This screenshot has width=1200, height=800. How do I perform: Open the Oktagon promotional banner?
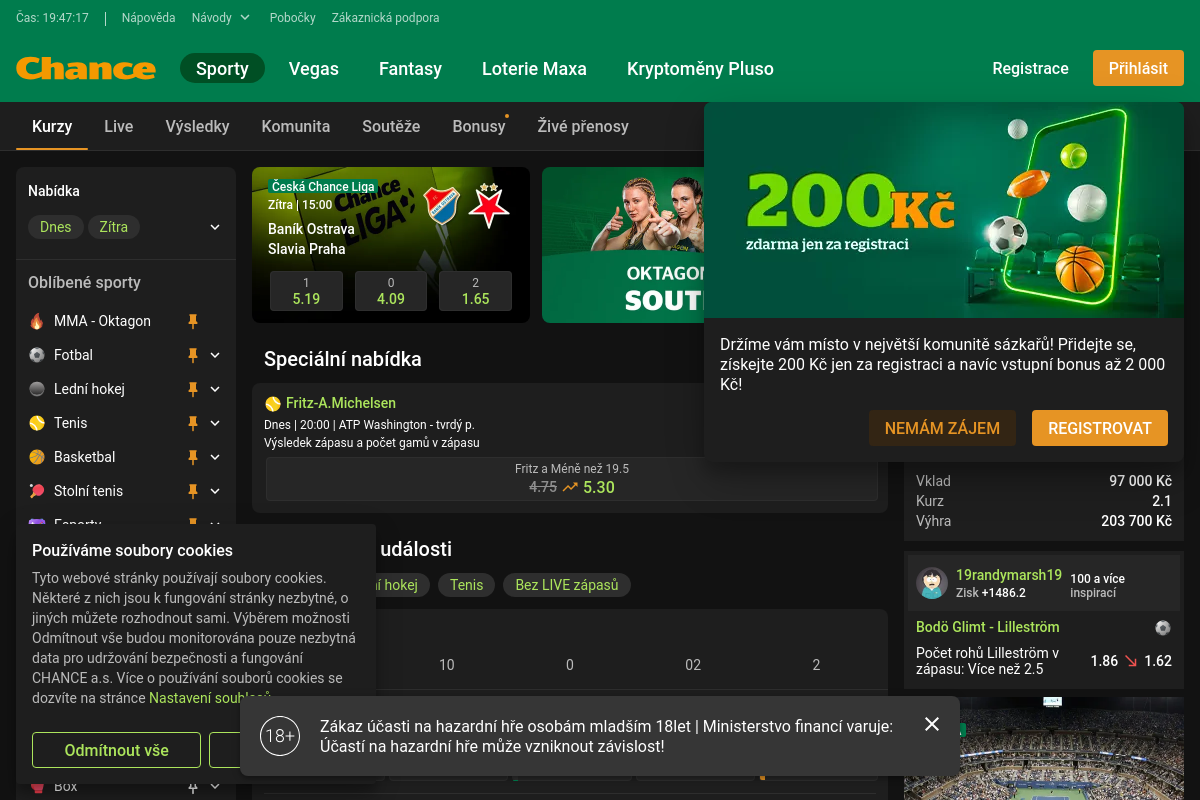pos(624,245)
